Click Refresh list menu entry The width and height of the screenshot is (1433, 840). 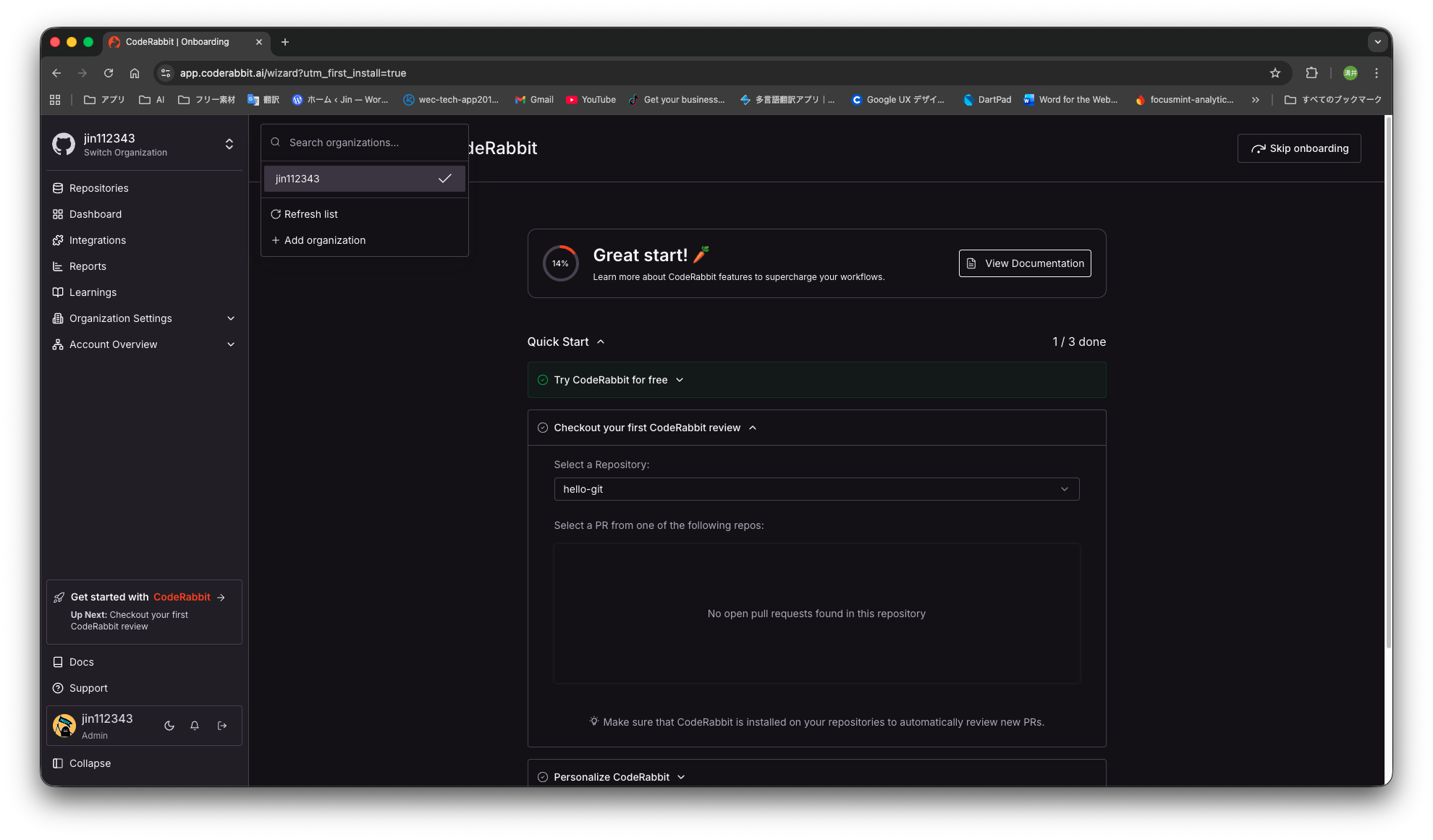pos(310,214)
